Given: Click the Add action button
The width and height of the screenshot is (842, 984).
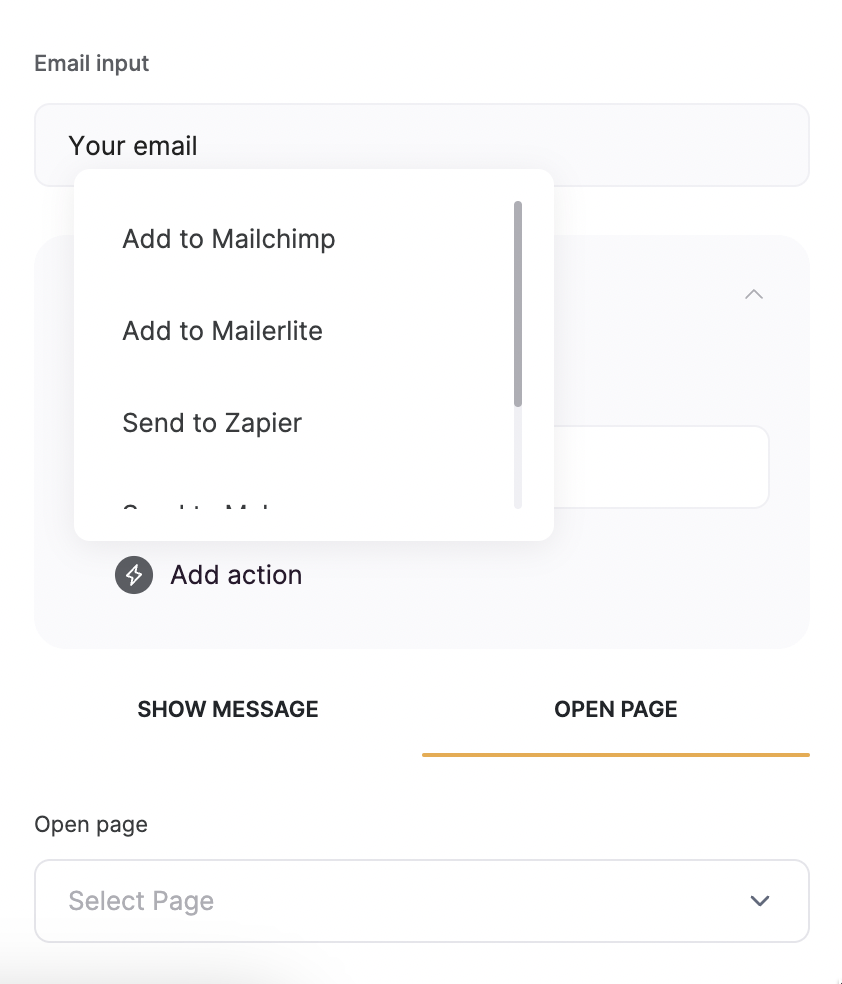Looking at the screenshot, I should (x=208, y=575).
